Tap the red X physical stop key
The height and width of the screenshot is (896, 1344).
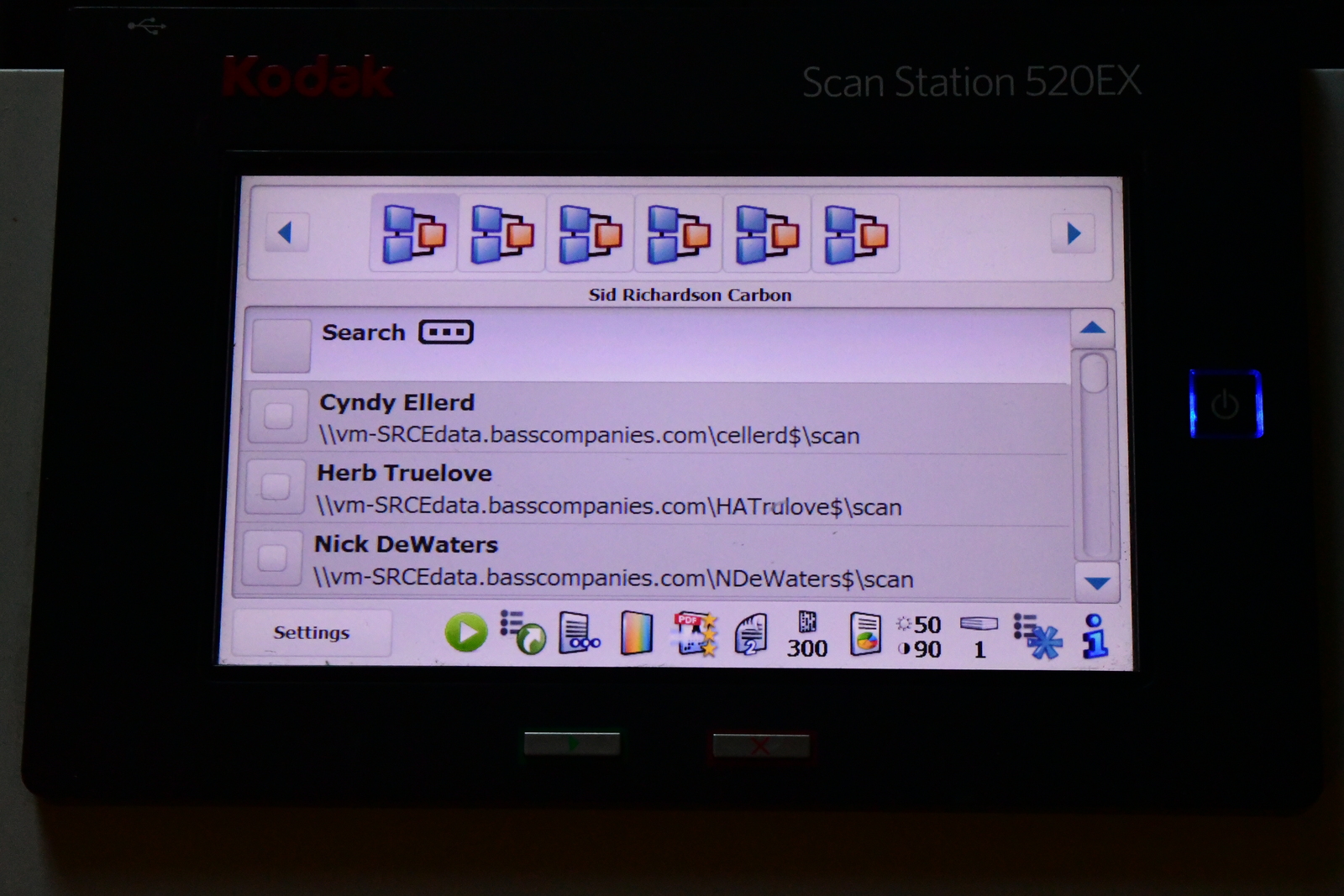tap(761, 745)
